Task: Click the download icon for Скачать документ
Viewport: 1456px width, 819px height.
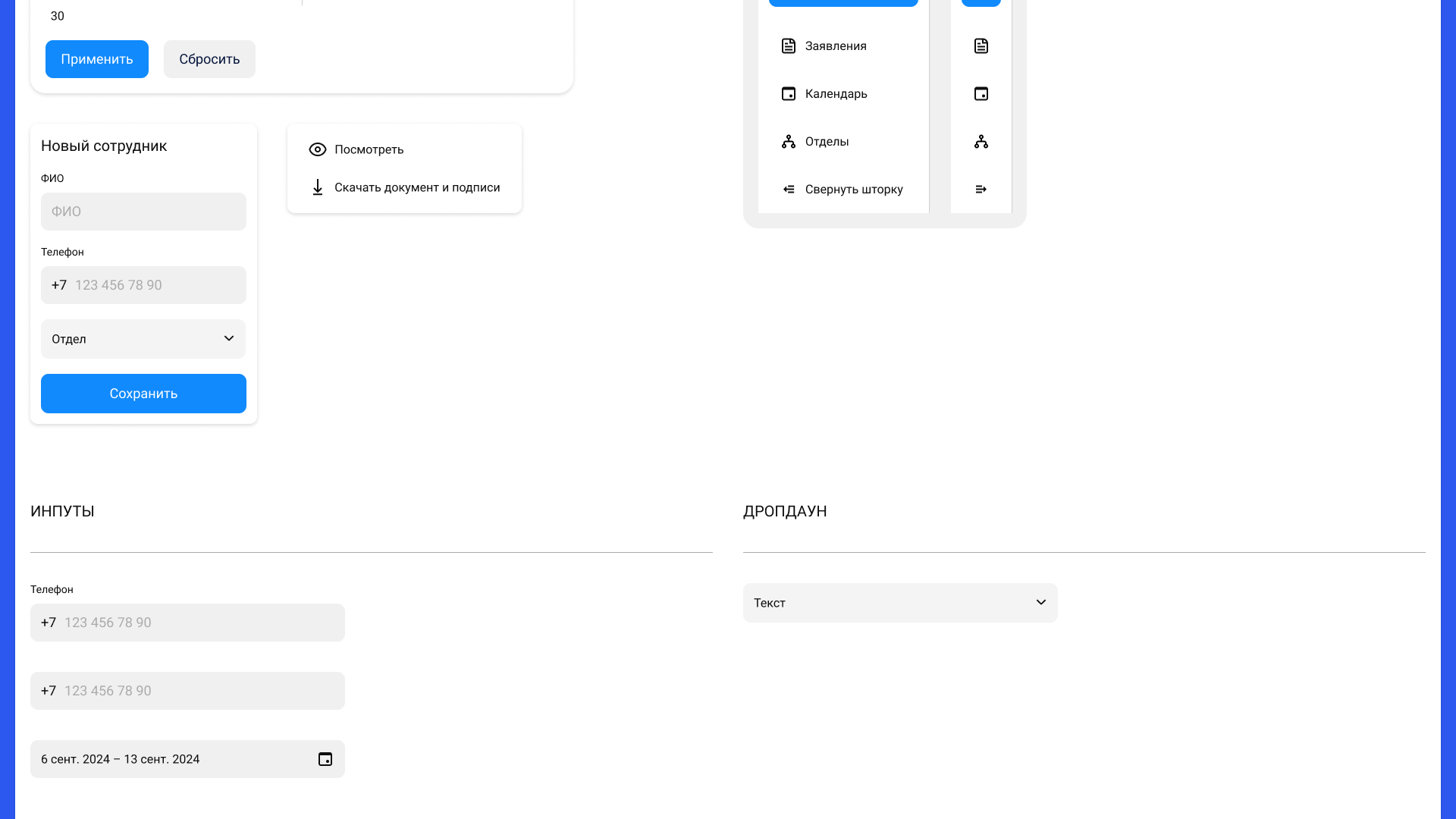Action: tap(318, 187)
